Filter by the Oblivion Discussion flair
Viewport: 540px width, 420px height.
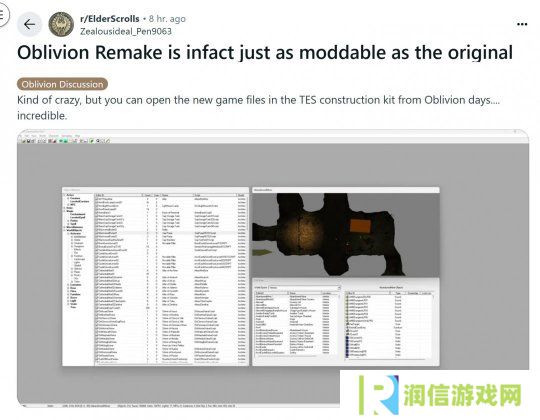click(62, 84)
